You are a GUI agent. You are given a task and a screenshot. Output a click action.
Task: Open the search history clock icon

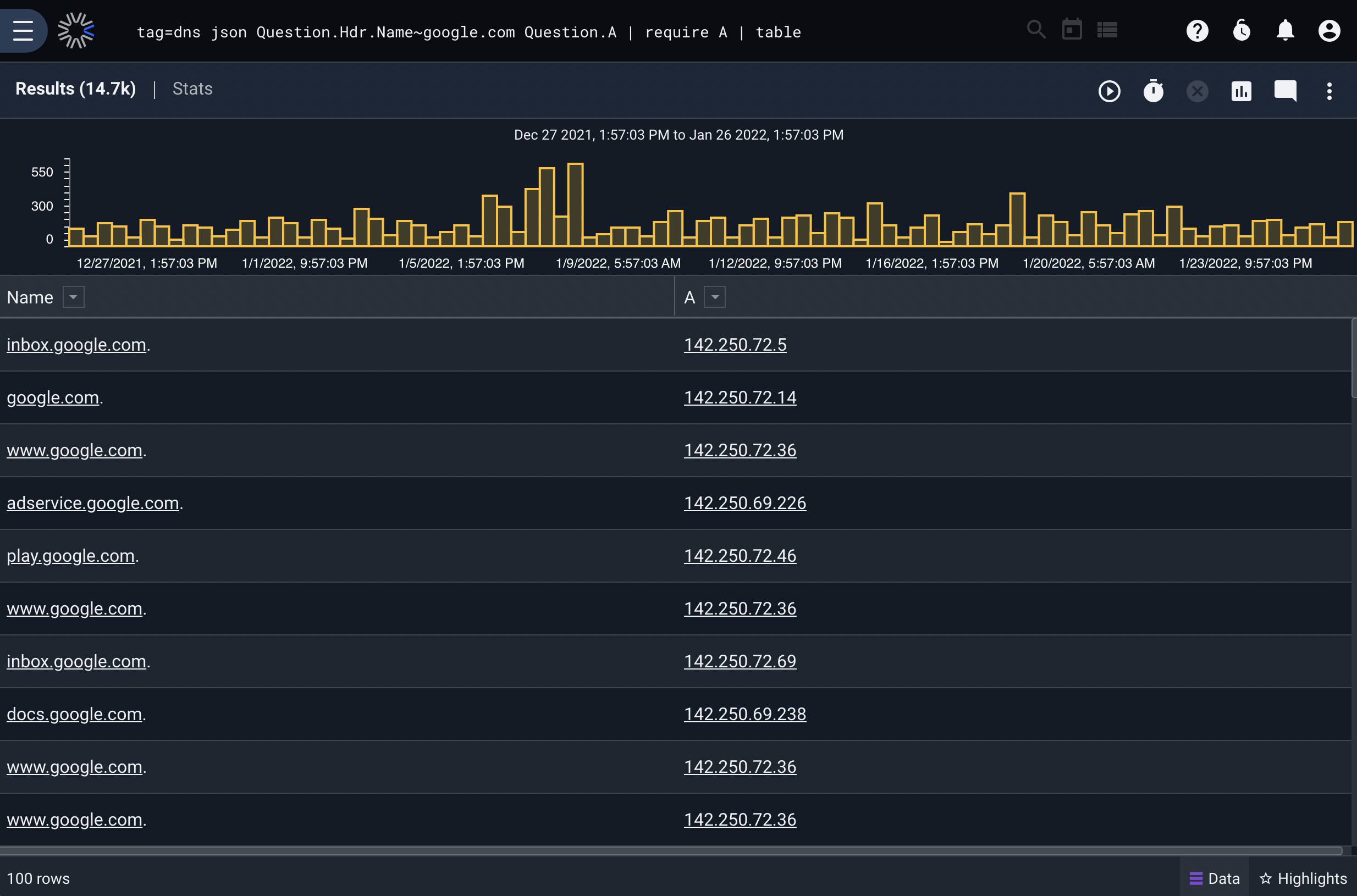click(1241, 30)
